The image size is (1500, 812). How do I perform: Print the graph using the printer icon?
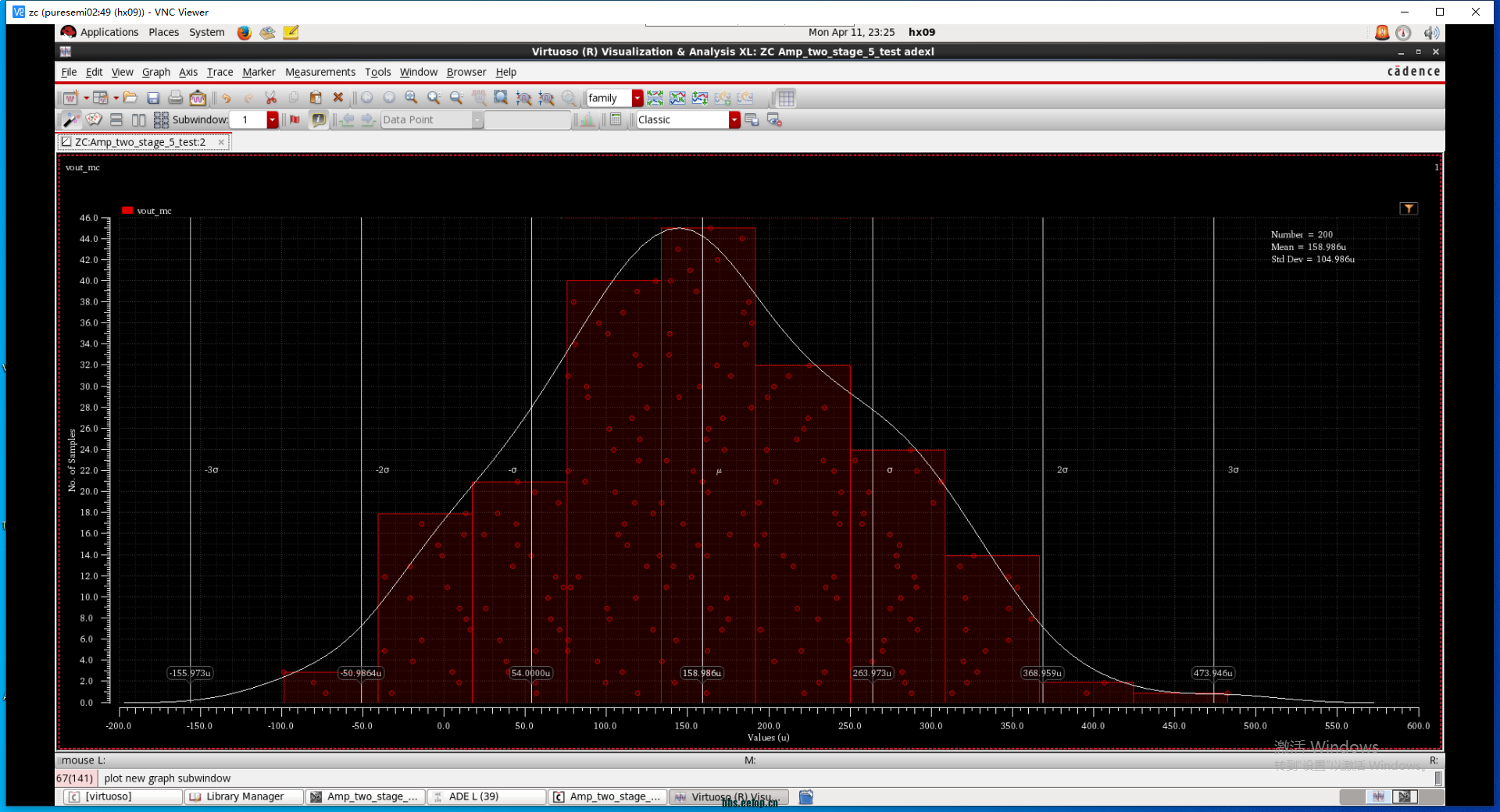tap(176, 98)
